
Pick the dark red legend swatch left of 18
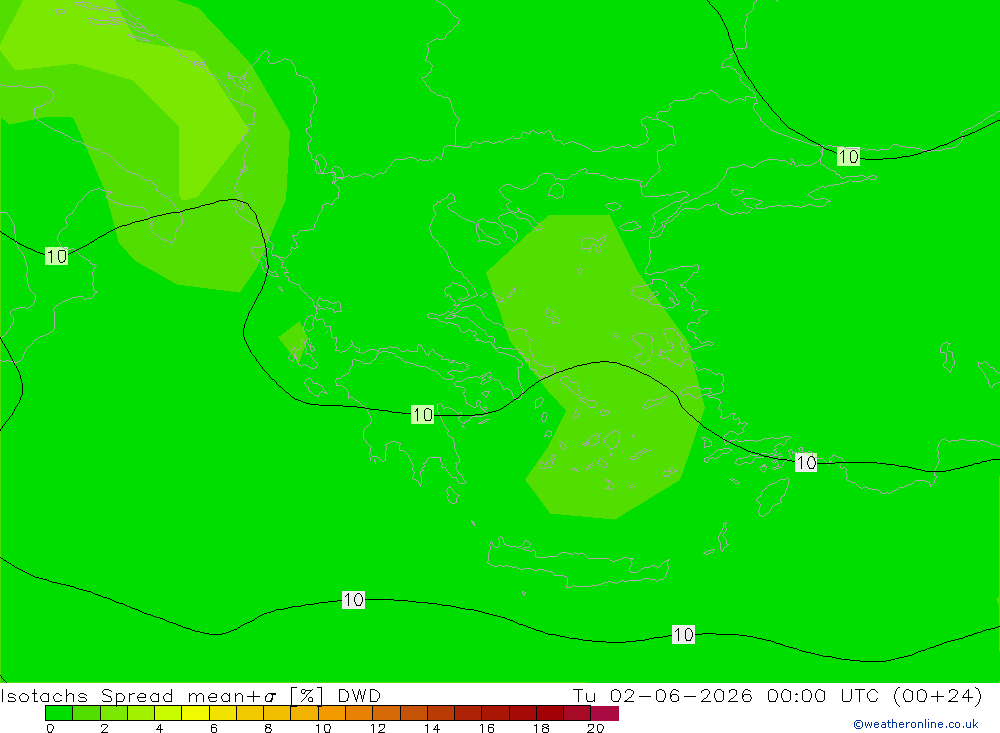click(524, 713)
